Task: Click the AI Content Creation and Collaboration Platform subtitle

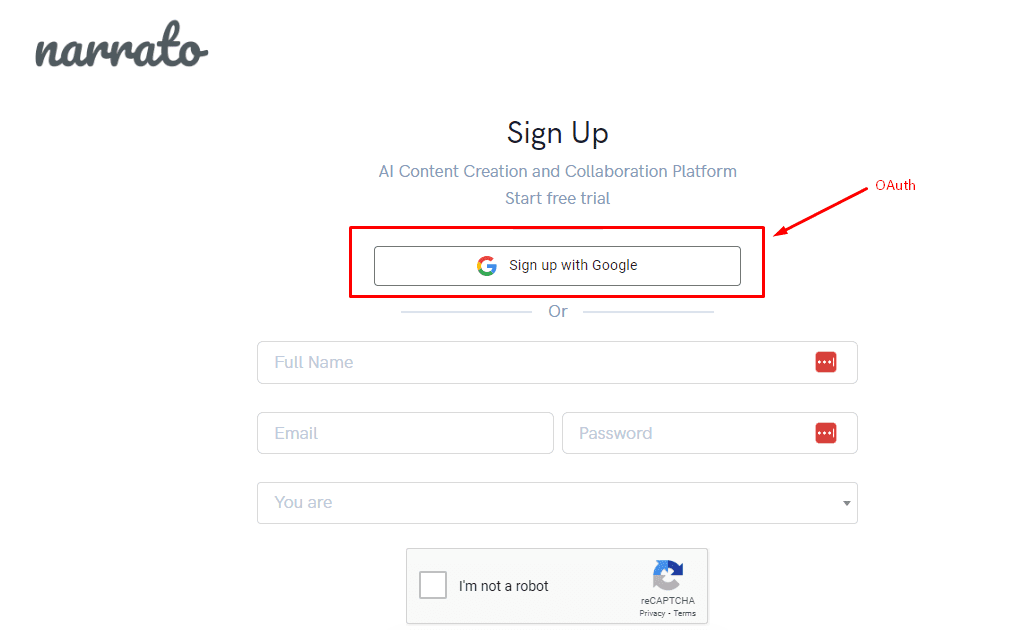Action: pos(558,171)
